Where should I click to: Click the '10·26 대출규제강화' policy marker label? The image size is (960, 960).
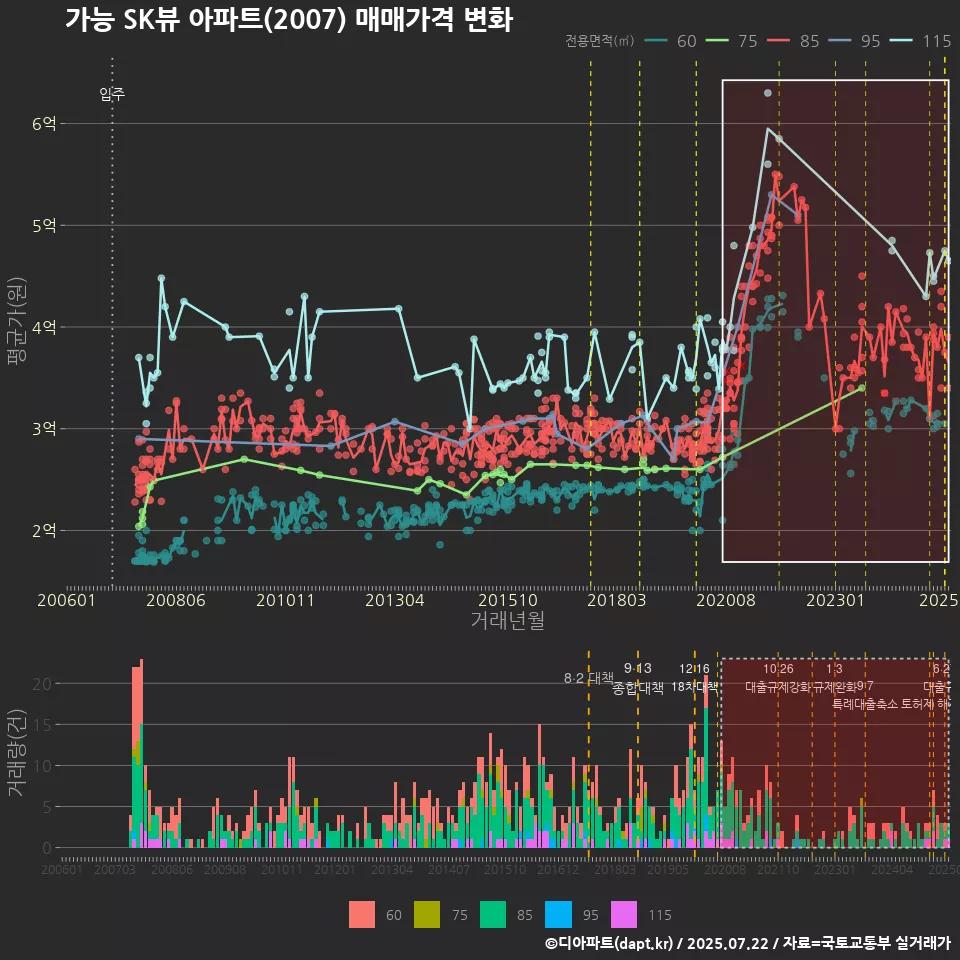pos(778,678)
